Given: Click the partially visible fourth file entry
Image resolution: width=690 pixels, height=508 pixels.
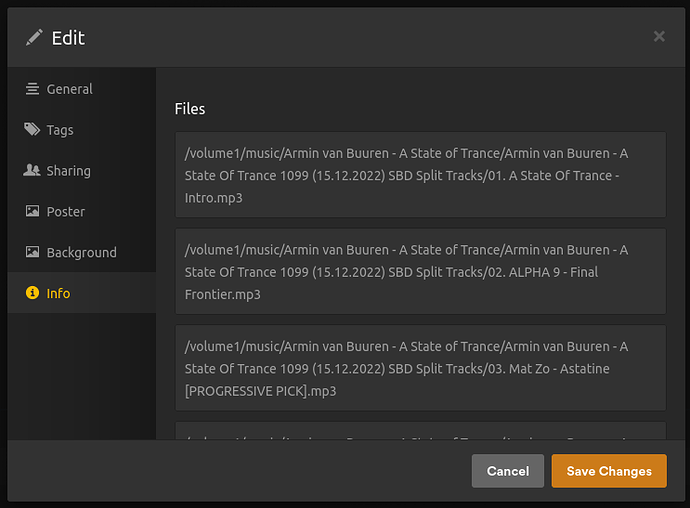Looking at the screenshot, I should point(420,431).
